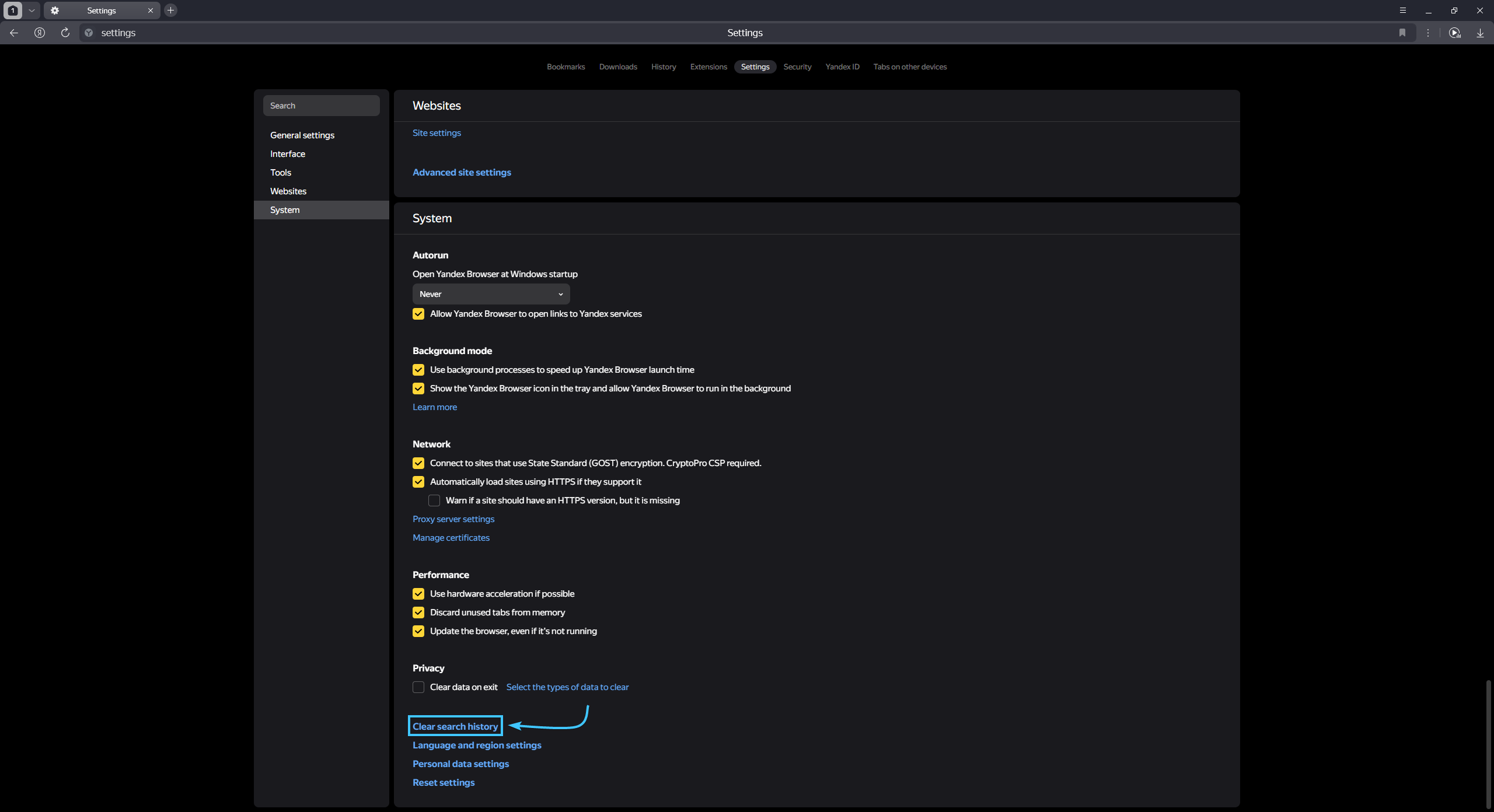Open the three-dot page menu
The height and width of the screenshot is (812, 1494).
click(1428, 33)
